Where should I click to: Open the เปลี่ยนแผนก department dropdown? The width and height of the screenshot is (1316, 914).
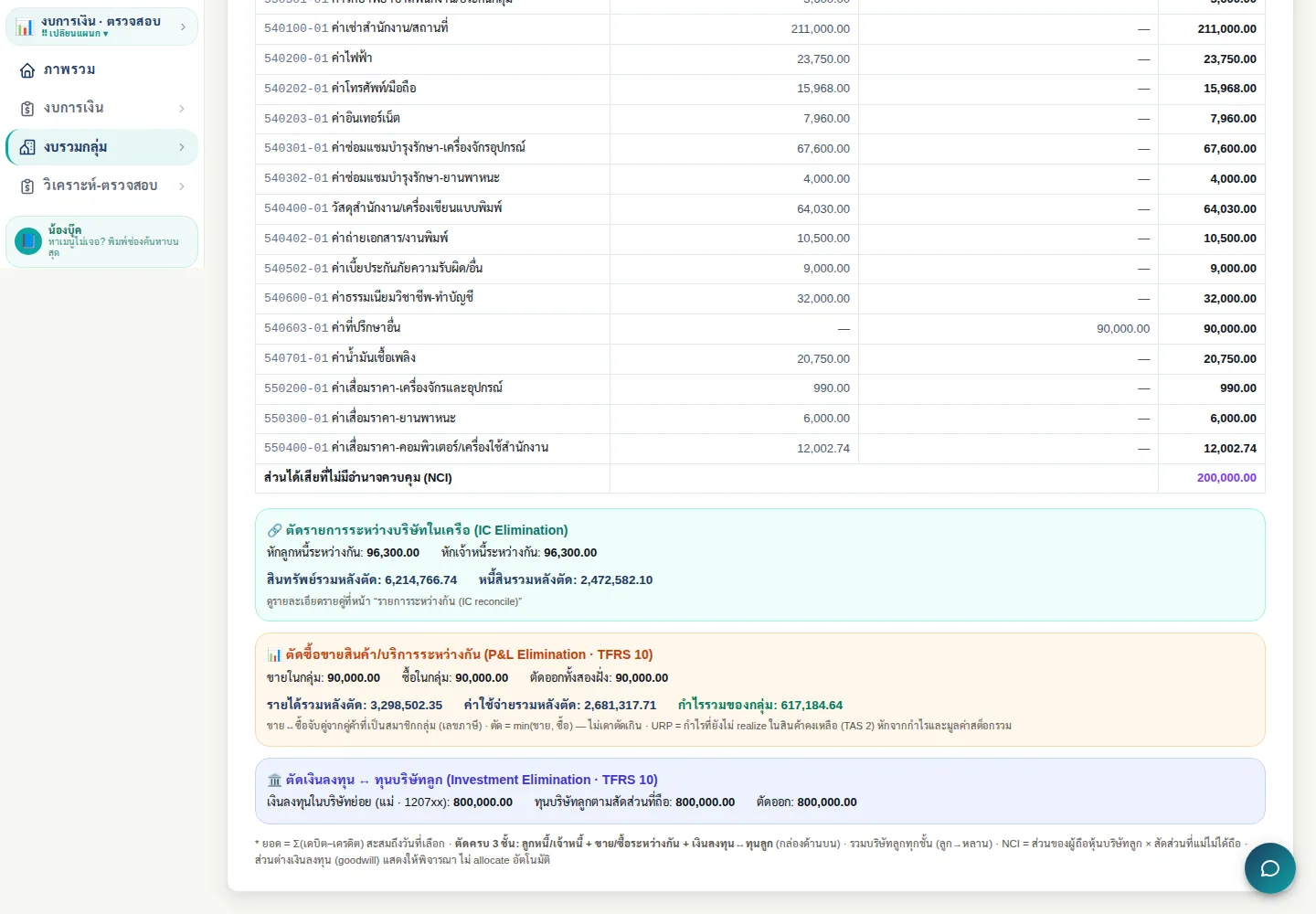[x=75, y=34]
